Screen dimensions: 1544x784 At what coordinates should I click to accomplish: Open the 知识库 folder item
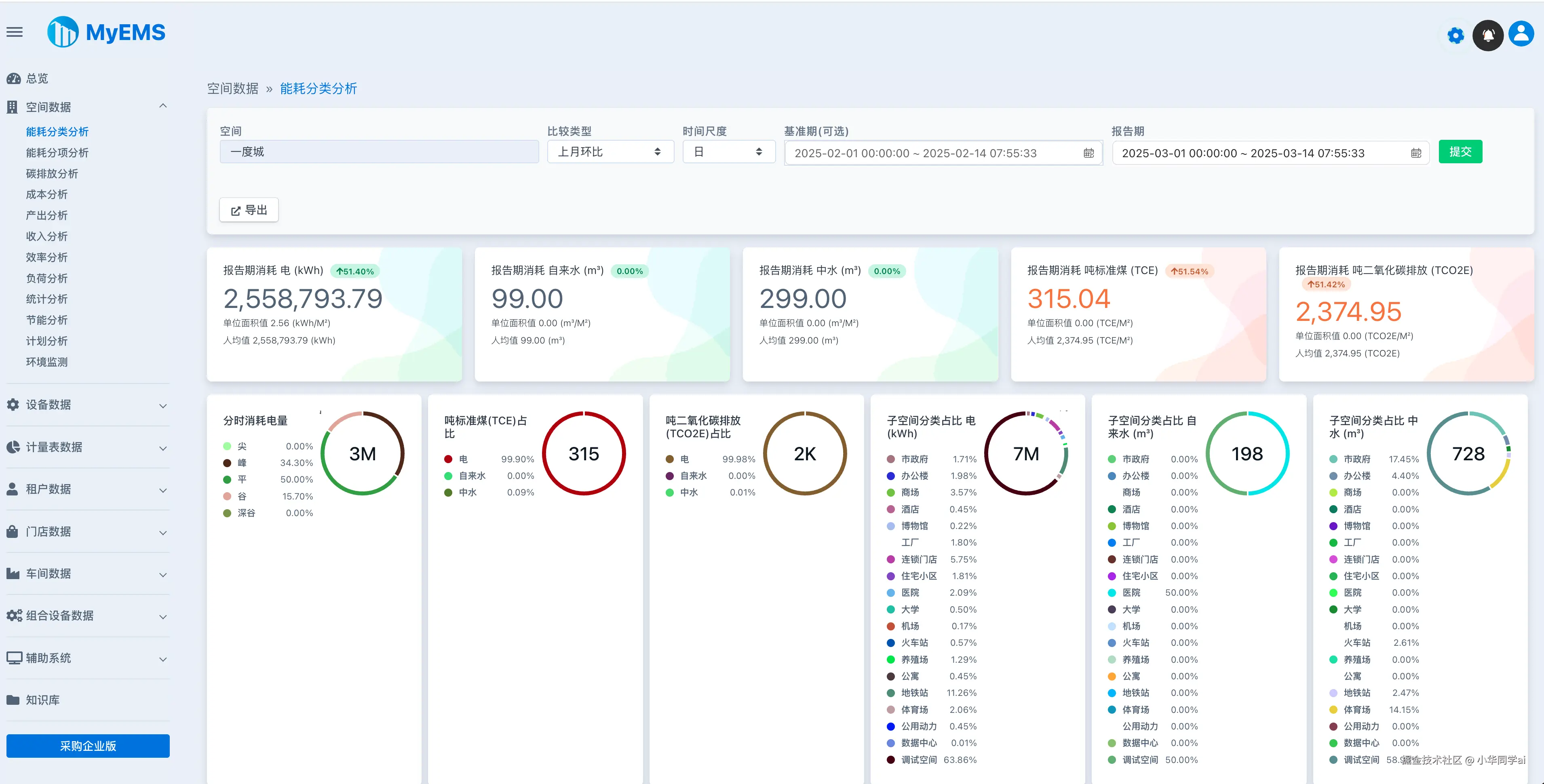(x=42, y=700)
